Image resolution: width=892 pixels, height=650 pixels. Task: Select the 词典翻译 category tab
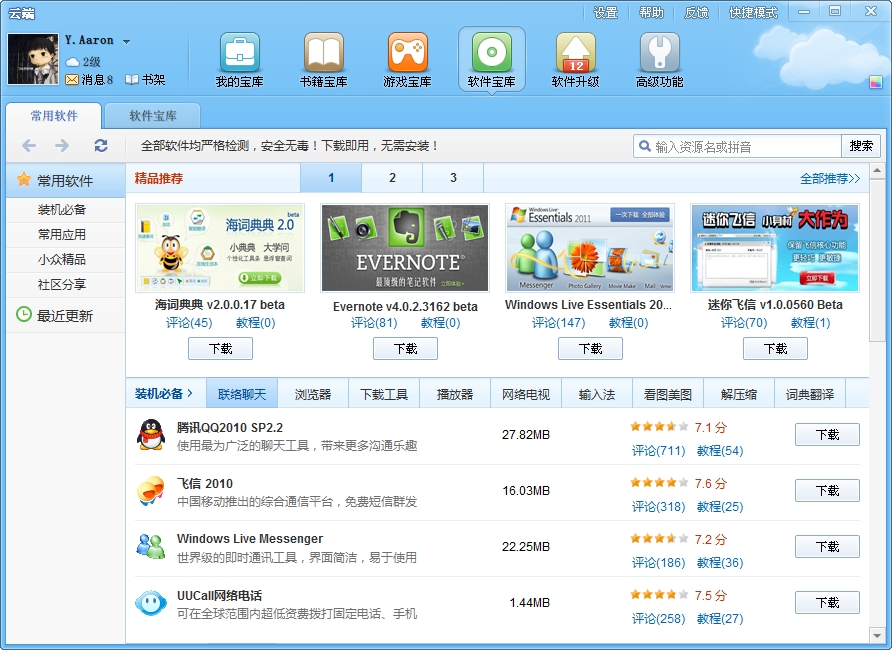tap(810, 394)
